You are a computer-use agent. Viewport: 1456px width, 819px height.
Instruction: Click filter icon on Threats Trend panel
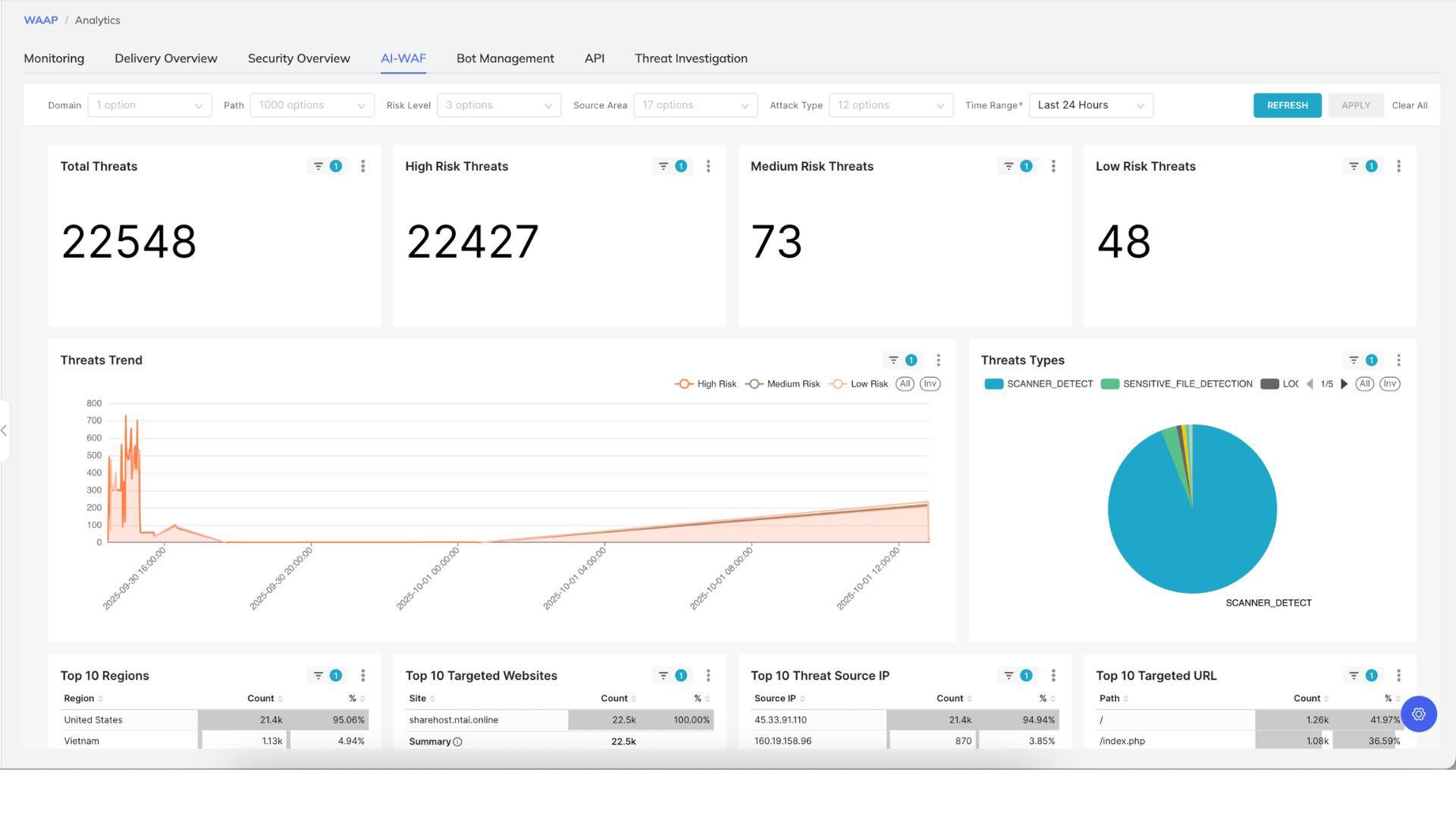coord(893,360)
